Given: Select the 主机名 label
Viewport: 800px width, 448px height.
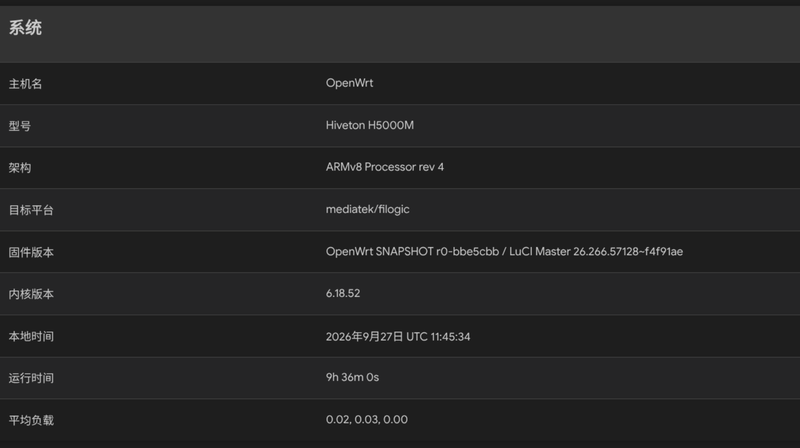Looking at the screenshot, I should coord(25,84).
